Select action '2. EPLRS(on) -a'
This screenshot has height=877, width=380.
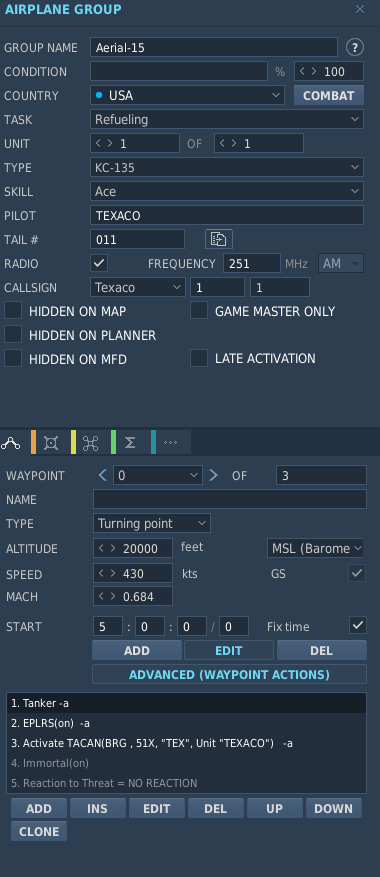(x=186, y=723)
